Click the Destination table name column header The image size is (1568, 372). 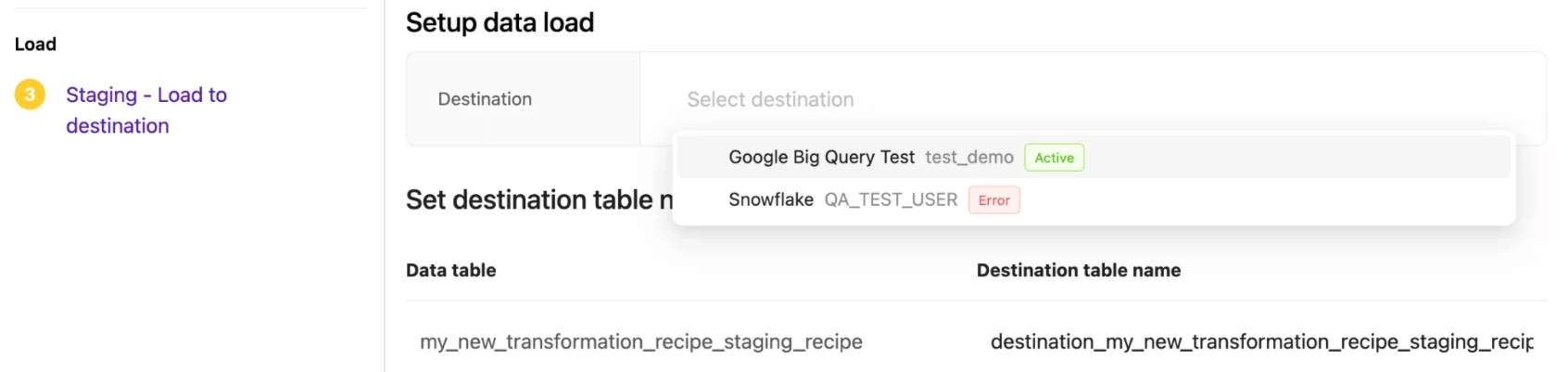(x=1078, y=271)
